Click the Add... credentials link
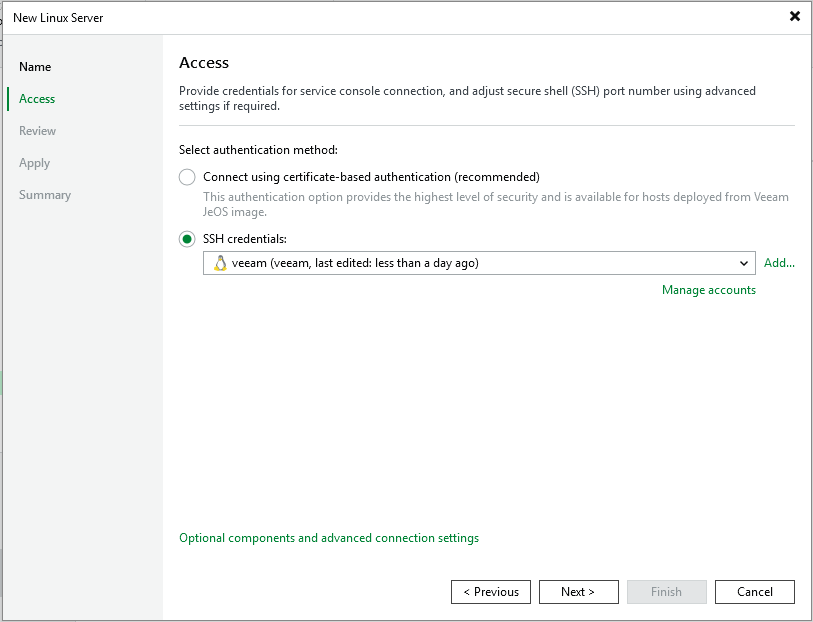 [779, 263]
